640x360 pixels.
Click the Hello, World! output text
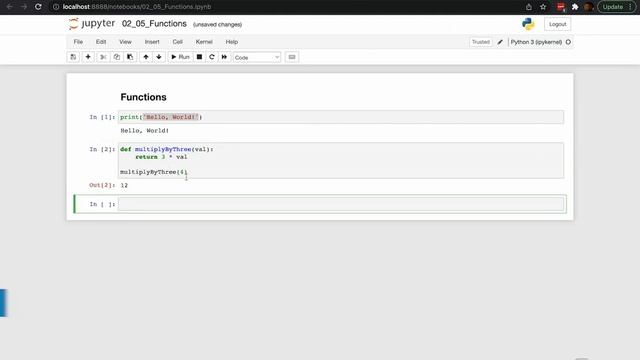pos(144,131)
